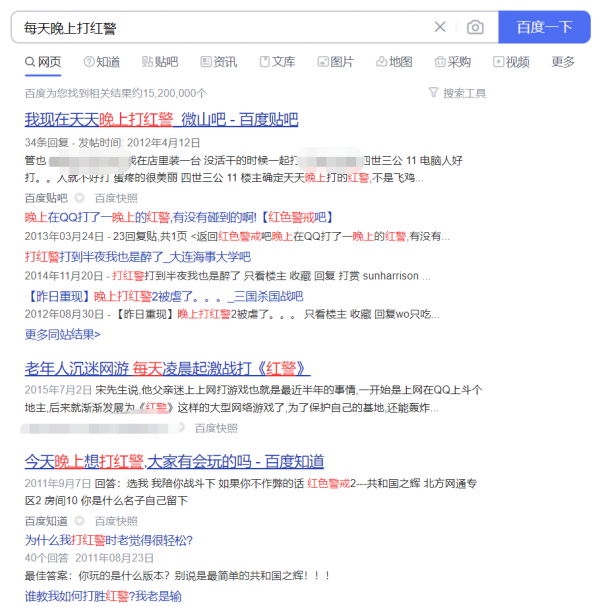Clear the search box with the X icon
Viewport: 600px width, 607px height.
tap(440, 27)
